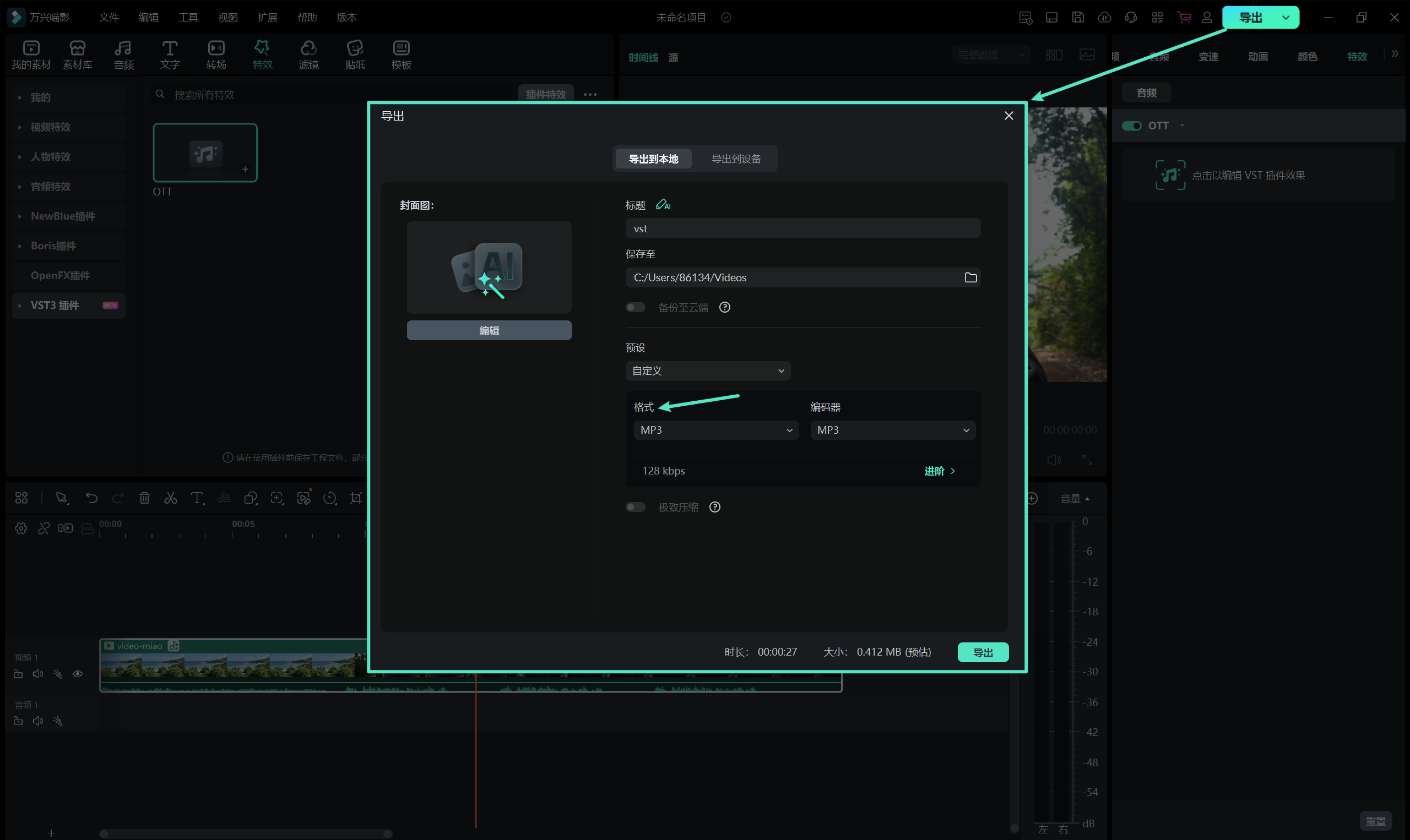Image resolution: width=1410 pixels, height=840 pixels.
Task: Click help icon next to 备份至云端
Action: 724,307
